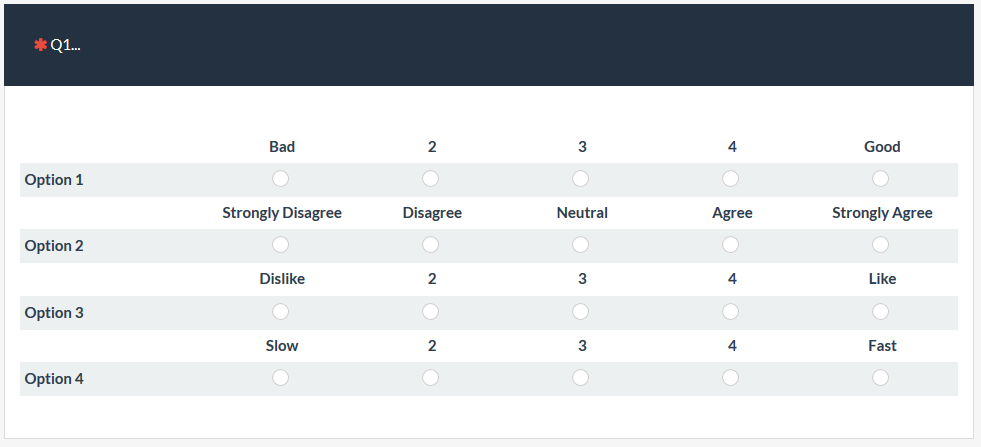Choose Strongly Disagree for Option 2
The width and height of the screenshot is (981, 447).
click(x=281, y=245)
